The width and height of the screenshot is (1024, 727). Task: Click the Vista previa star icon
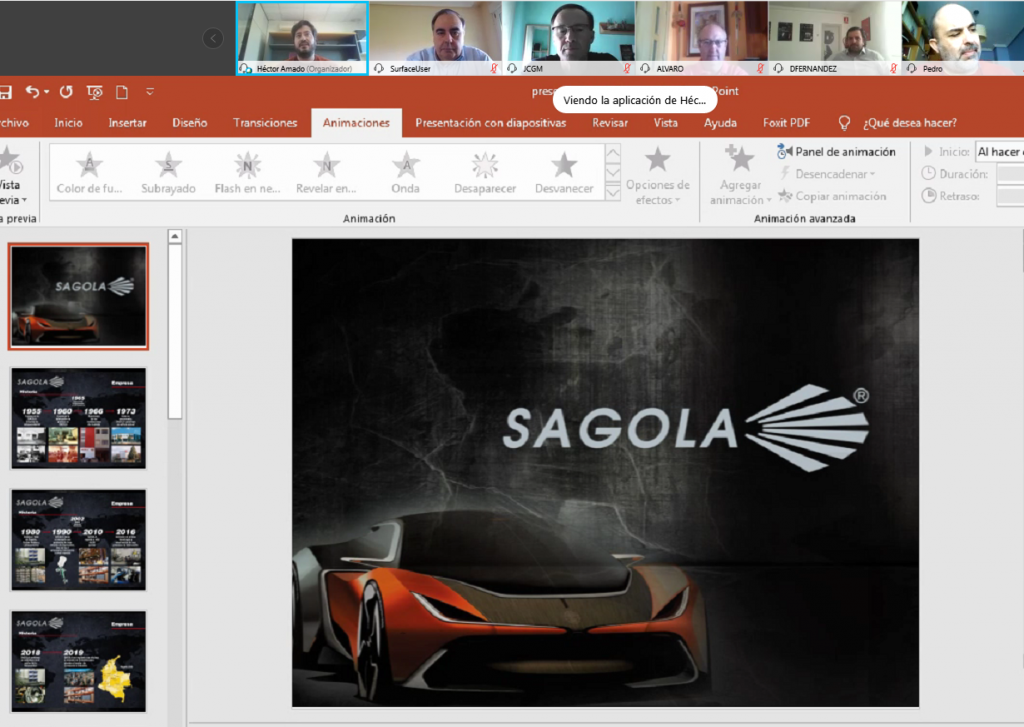point(10,160)
